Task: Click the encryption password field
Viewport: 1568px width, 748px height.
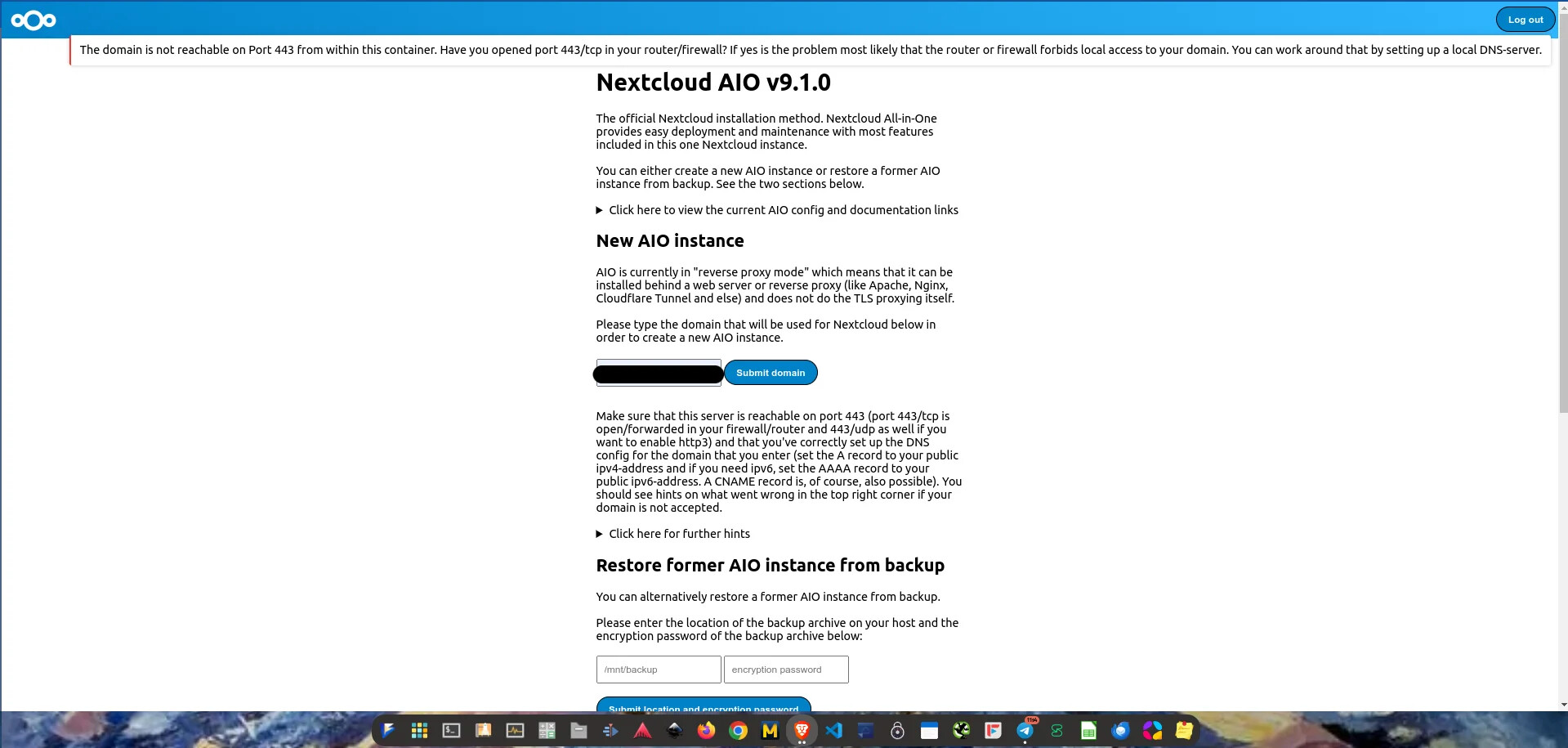Action: coord(786,670)
